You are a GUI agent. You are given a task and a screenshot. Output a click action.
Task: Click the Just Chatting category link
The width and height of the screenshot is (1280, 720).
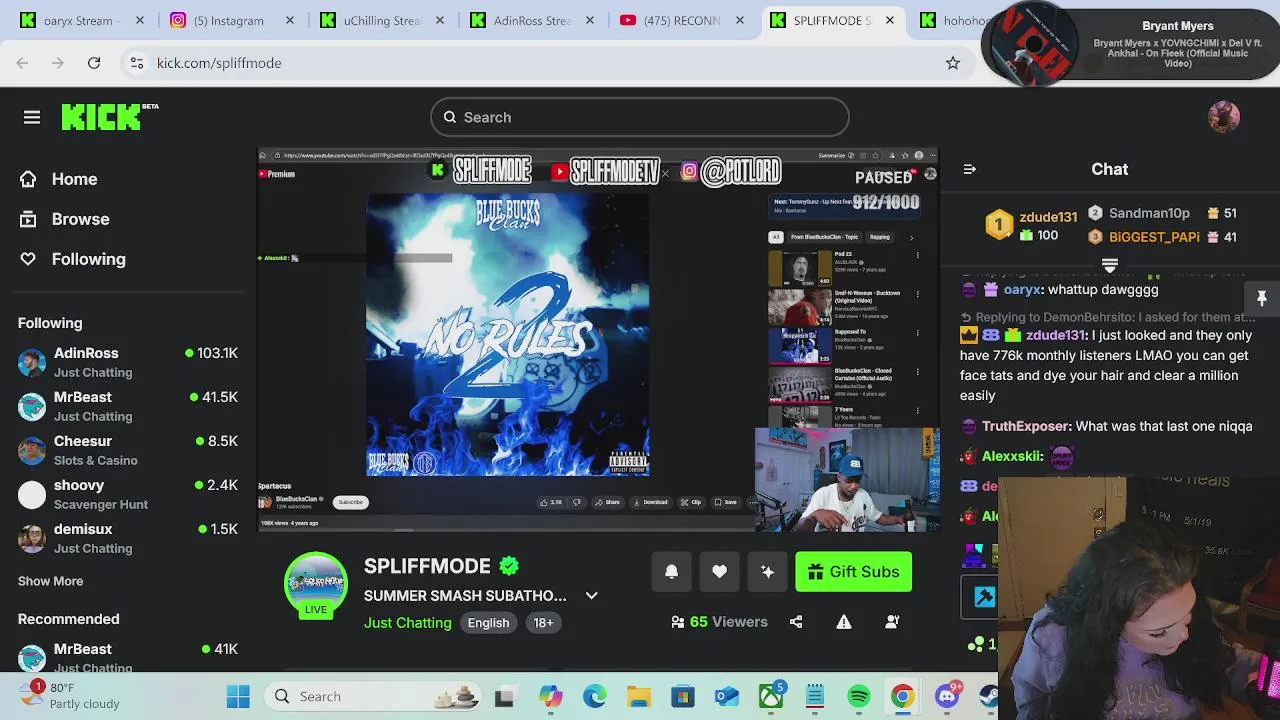(x=408, y=623)
